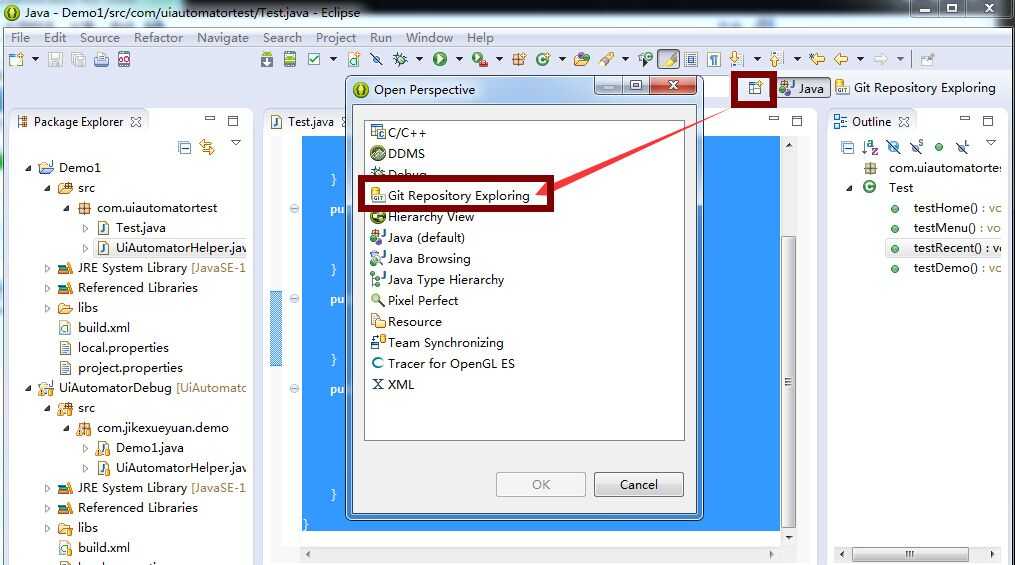
Task: Open the Android SDK Manager icon
Action: (267, 60)
